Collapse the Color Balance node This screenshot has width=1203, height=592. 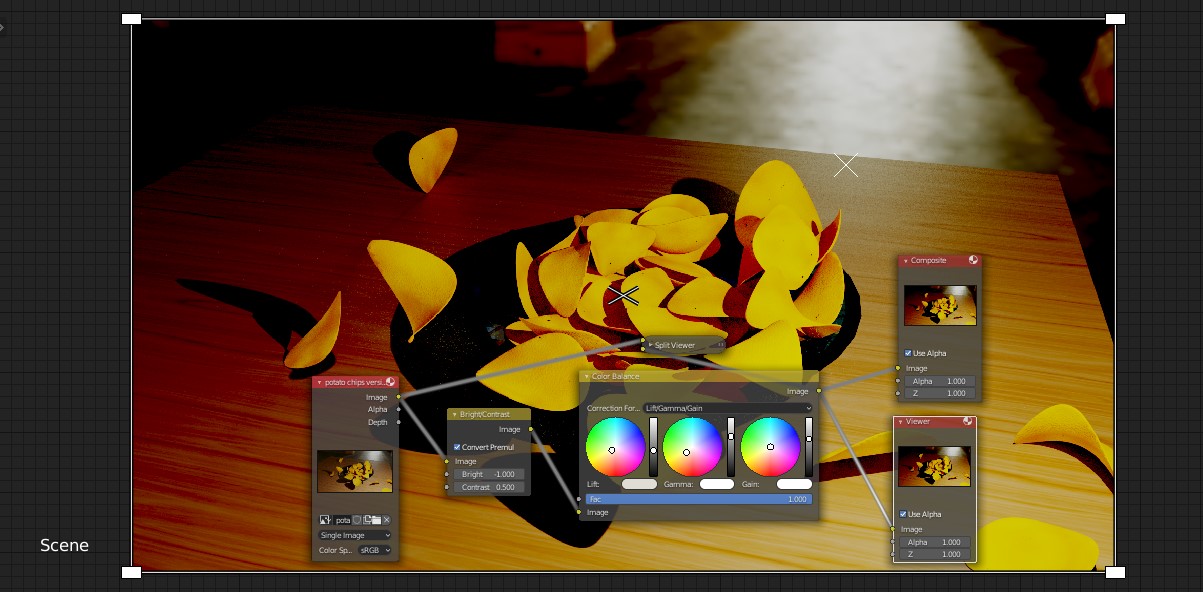click(x=586, y=377)
